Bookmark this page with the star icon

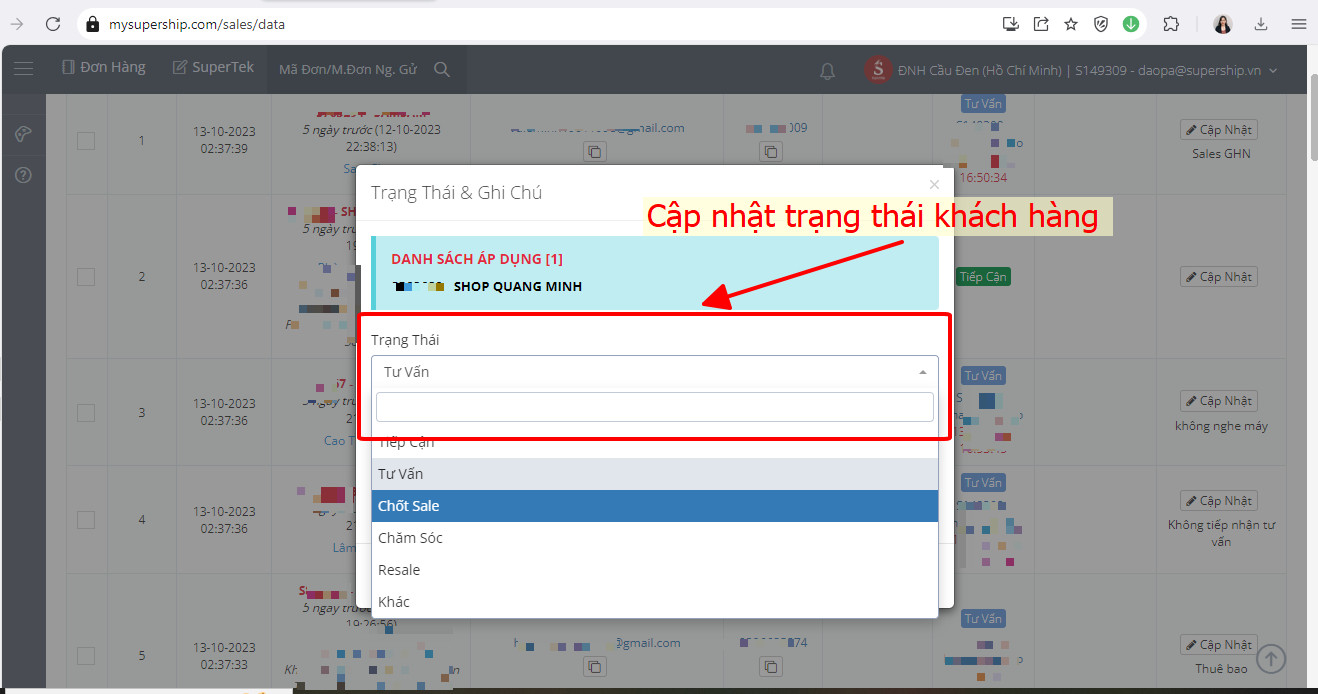click(1071, 24)
